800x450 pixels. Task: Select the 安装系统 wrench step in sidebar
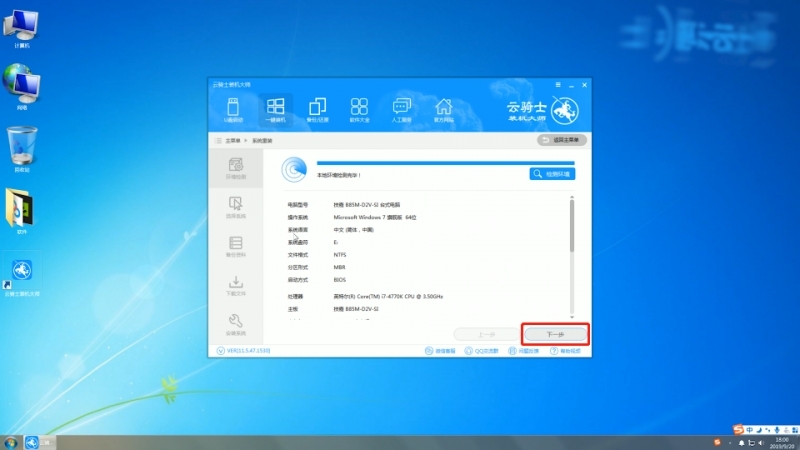pyautogui.click(x=236, y=324)
